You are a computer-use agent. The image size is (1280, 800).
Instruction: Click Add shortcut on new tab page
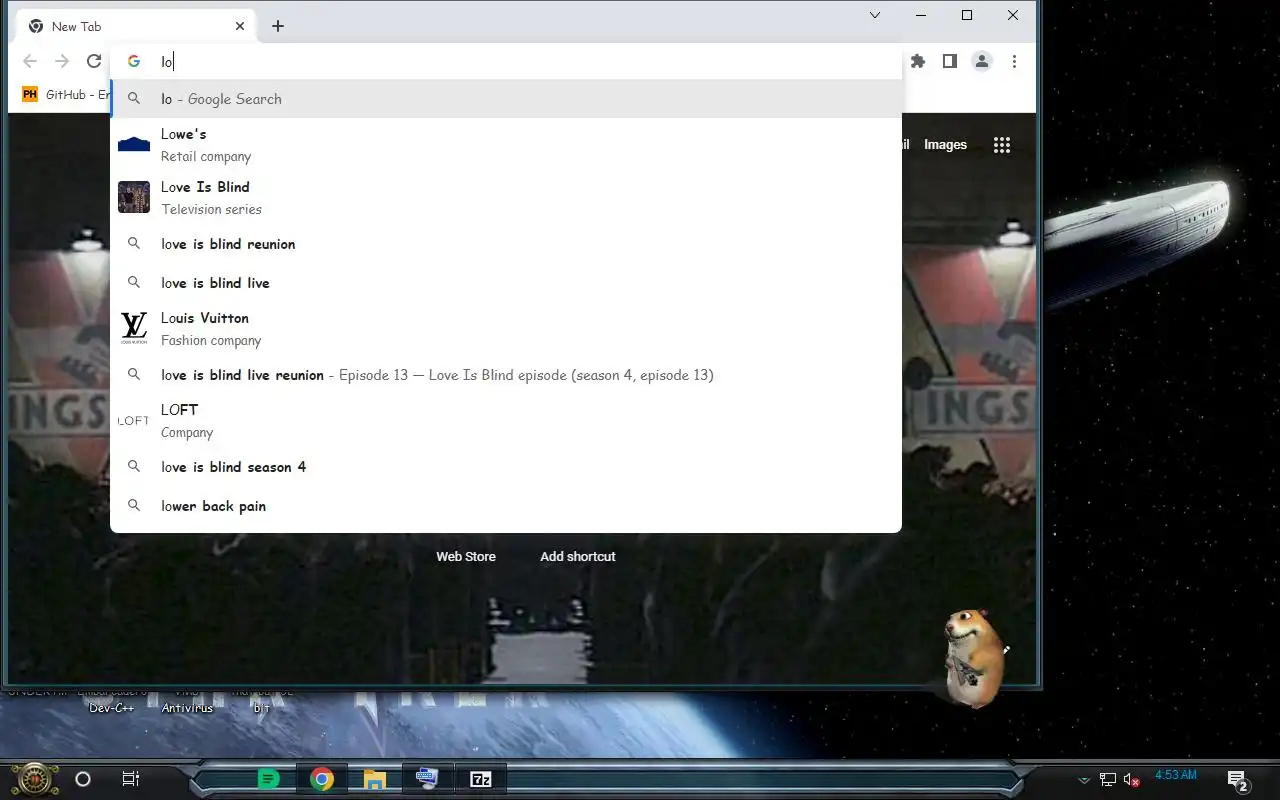pyautogui.click(x=578, y=556)
